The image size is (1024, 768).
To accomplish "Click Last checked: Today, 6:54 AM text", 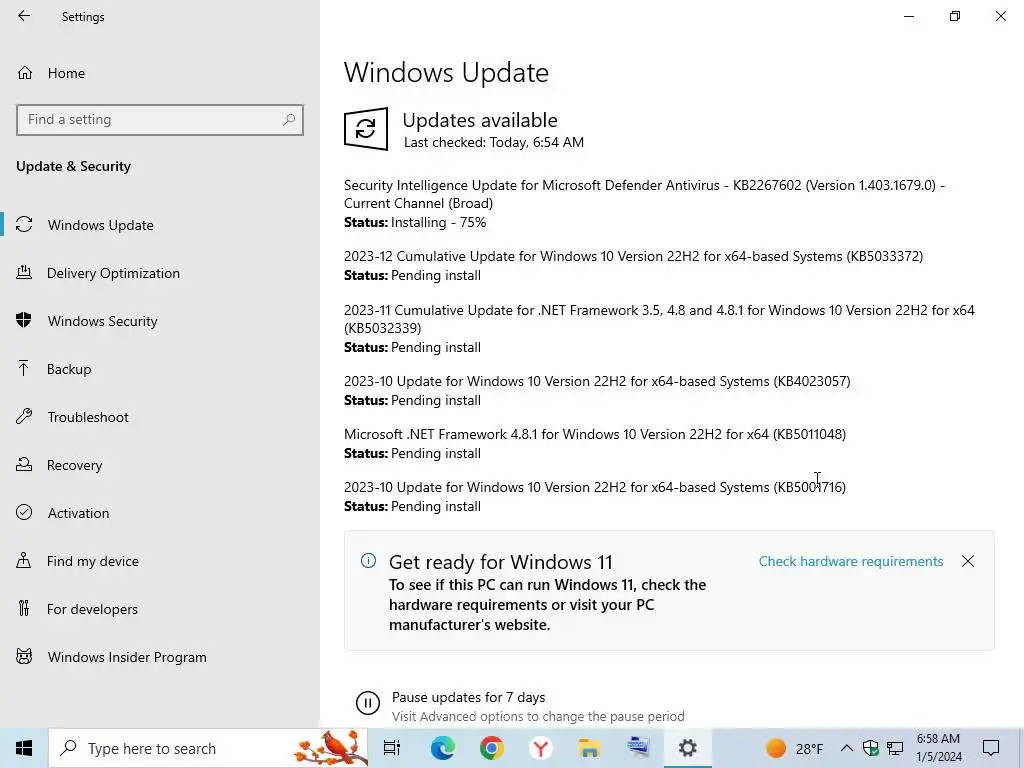I will coord(494,142).
